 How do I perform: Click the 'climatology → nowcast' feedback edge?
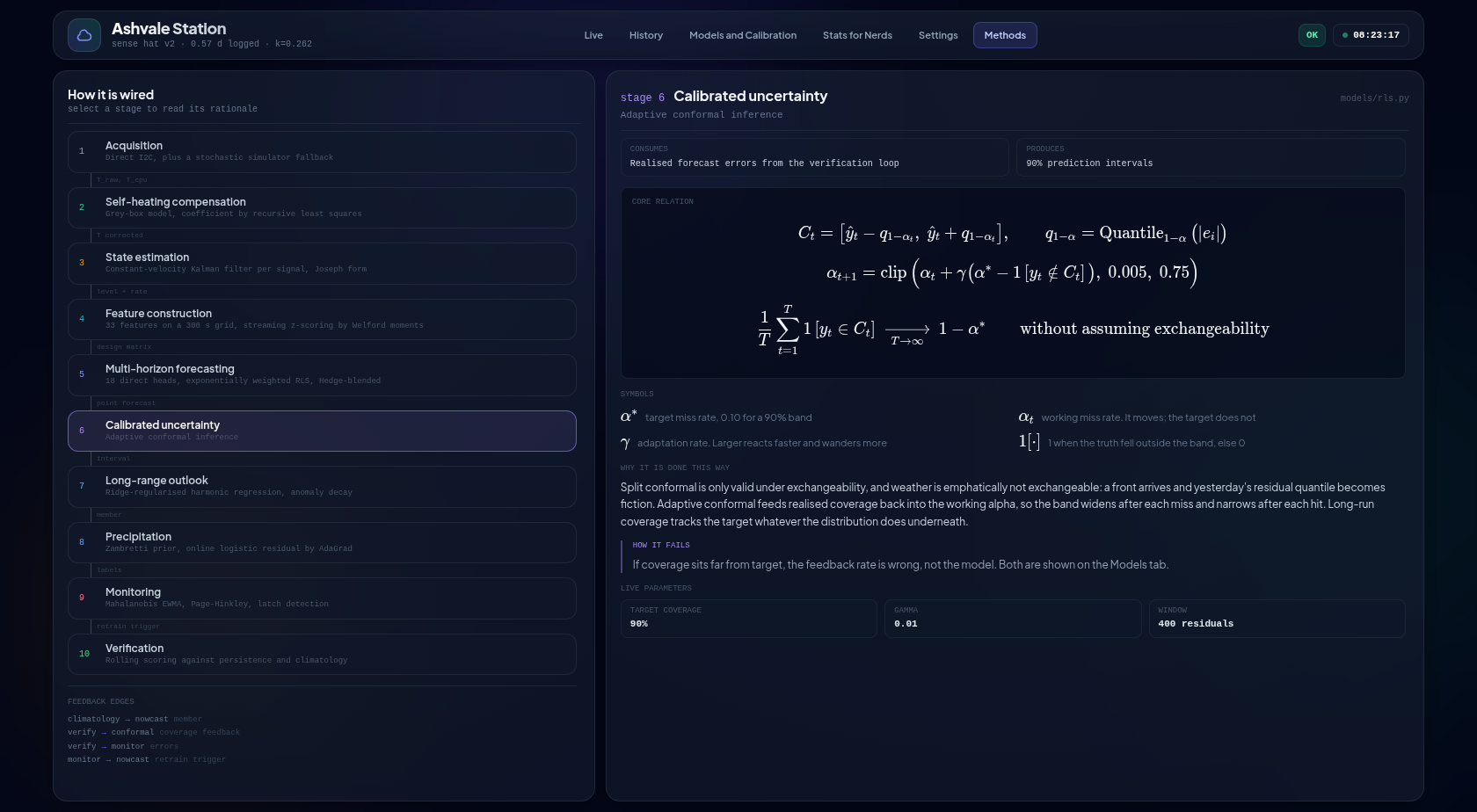[x=135, y=719]
